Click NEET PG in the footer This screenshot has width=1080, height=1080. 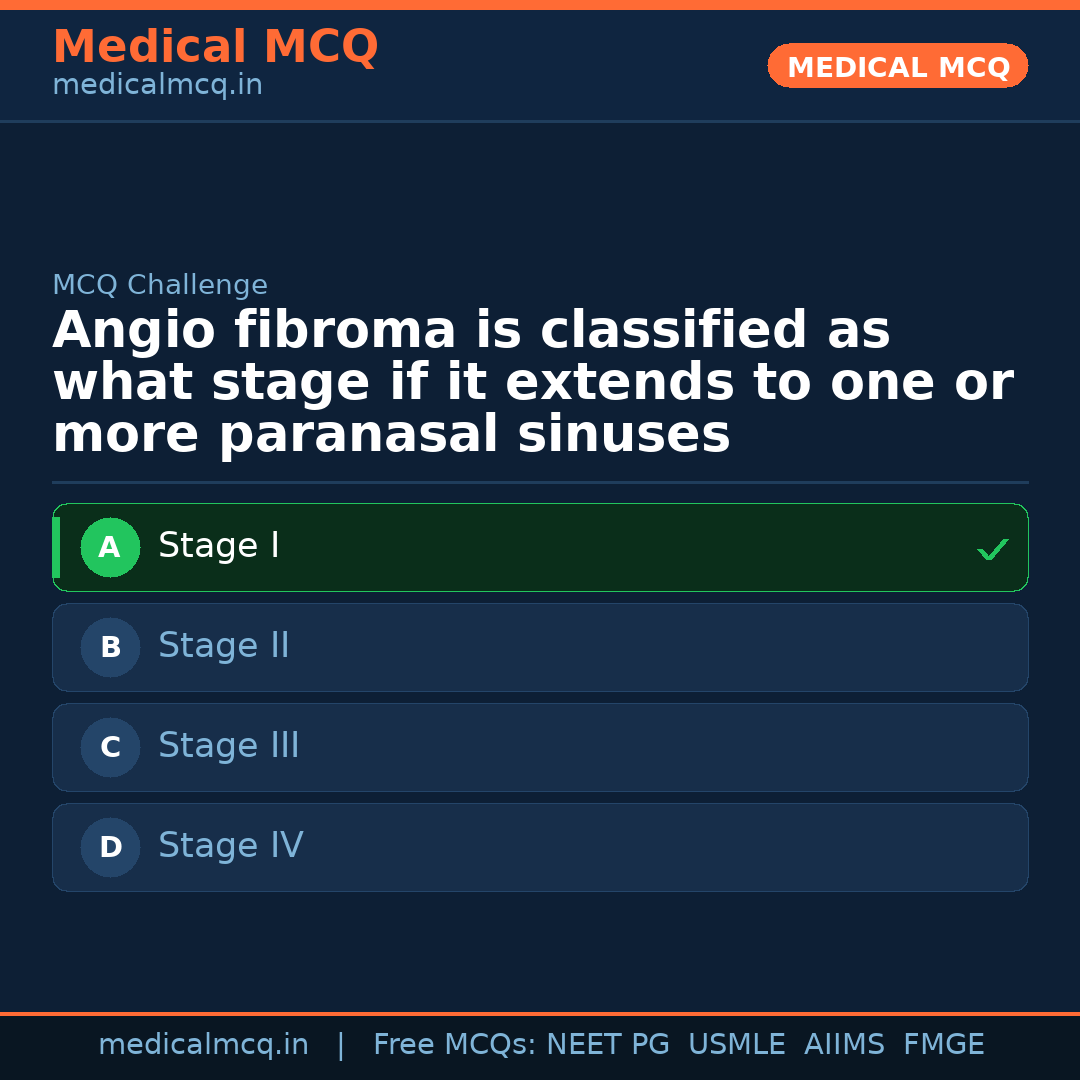click(x=608, y=1045)
